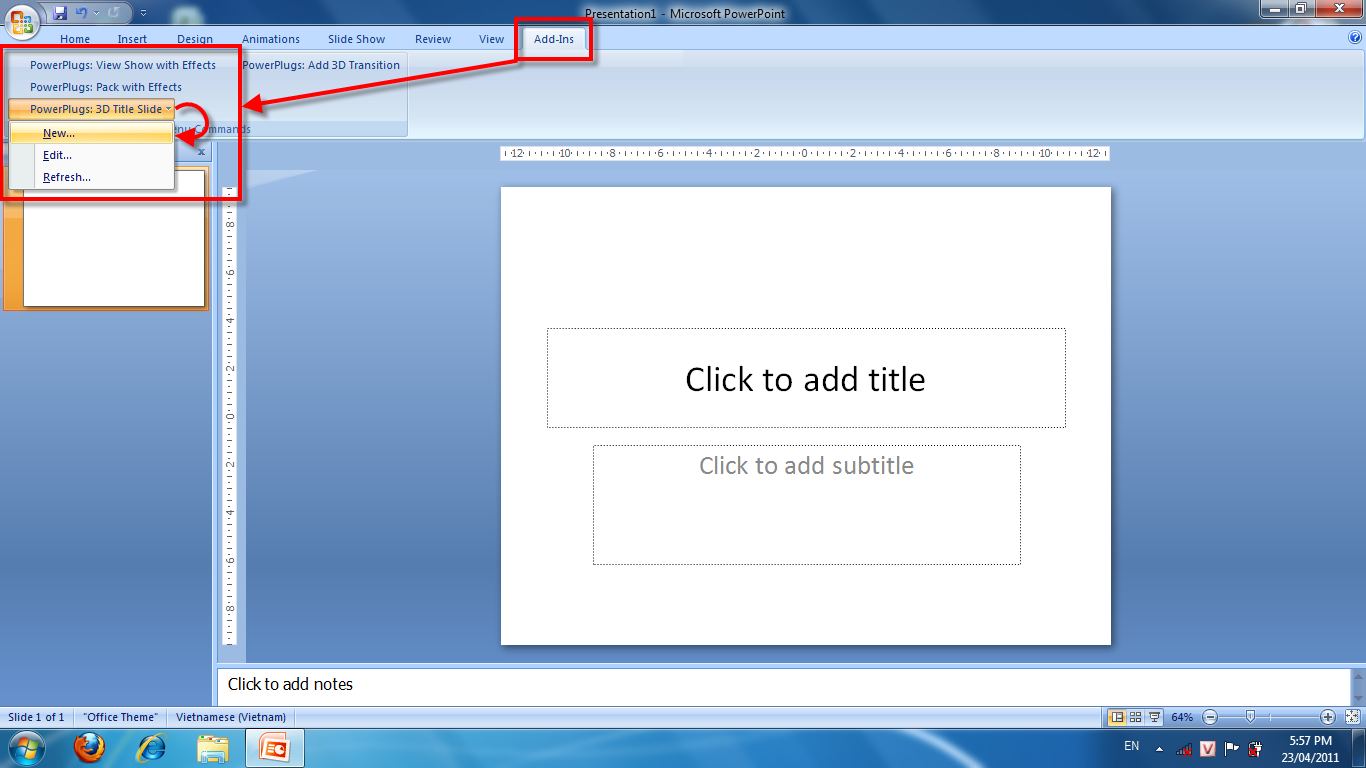Click PowerPlugs: Pack with Effects

[105, 87]
